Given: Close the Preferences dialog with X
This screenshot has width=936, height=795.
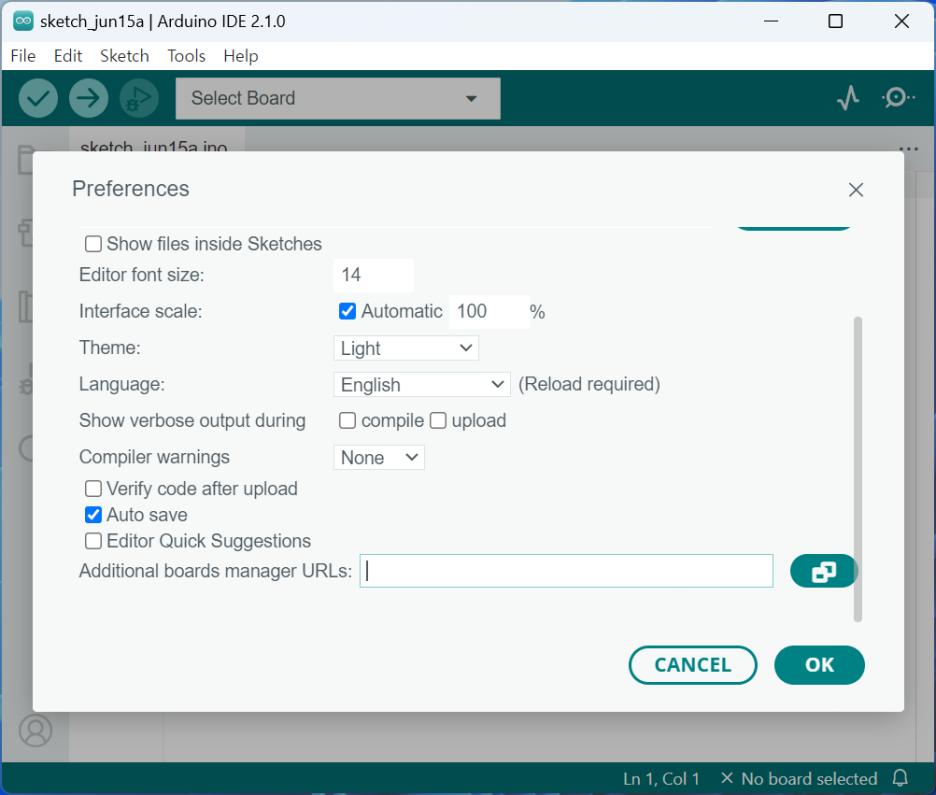Looking at the screenshot, I should pyautogui.click(x=856, y=190).
